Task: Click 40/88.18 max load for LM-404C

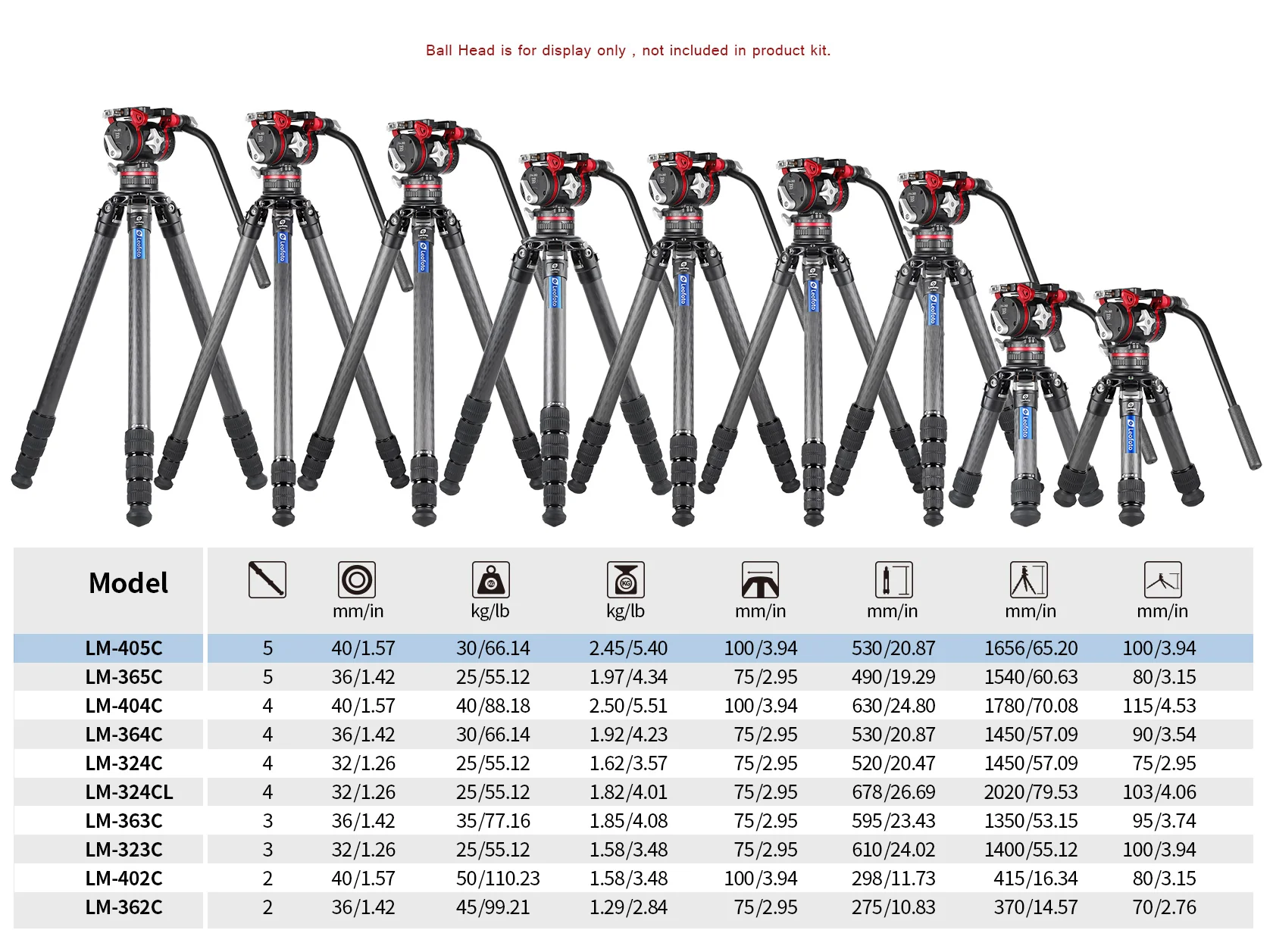Action: coord(493,706)
